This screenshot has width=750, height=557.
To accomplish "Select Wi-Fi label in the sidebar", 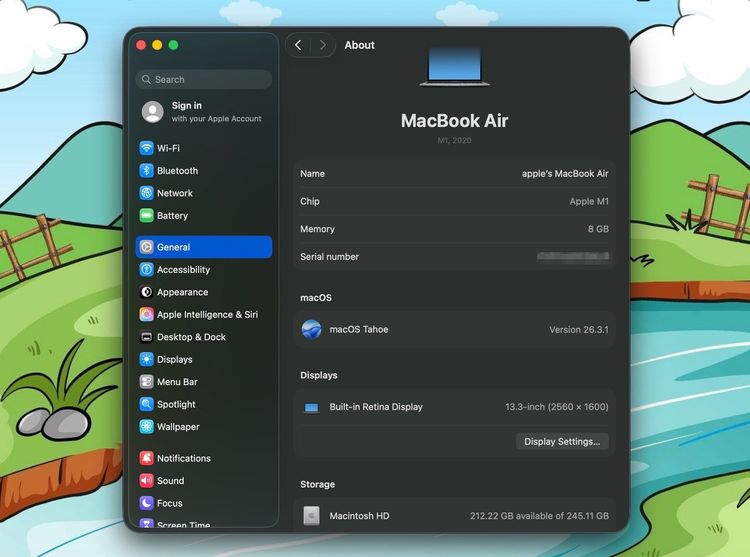I will pyautogui.click(x=168, y=148).
